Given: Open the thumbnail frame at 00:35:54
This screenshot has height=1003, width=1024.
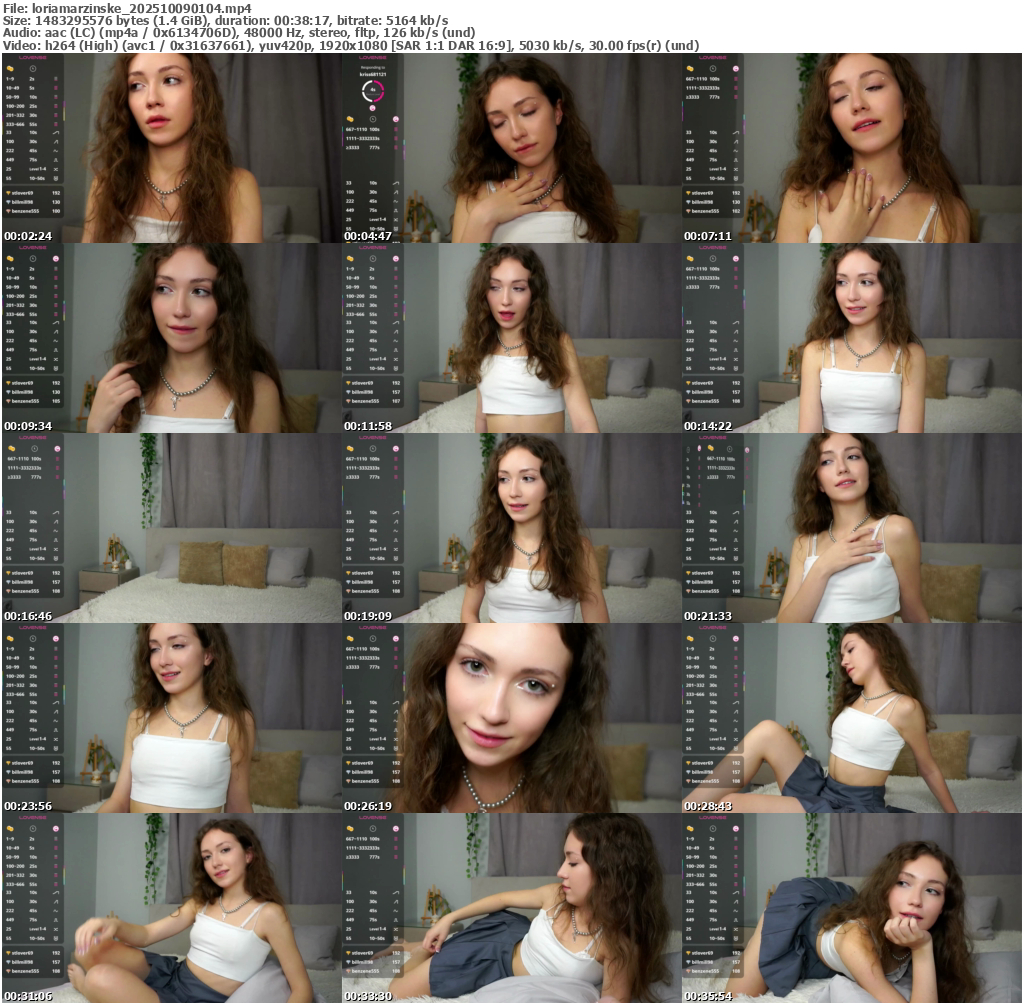Looking at the screenshot, I should click(852, 908).
